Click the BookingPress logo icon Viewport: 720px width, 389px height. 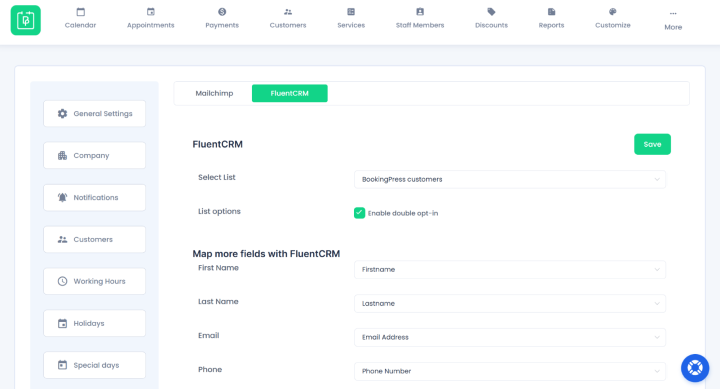[26, 20]
